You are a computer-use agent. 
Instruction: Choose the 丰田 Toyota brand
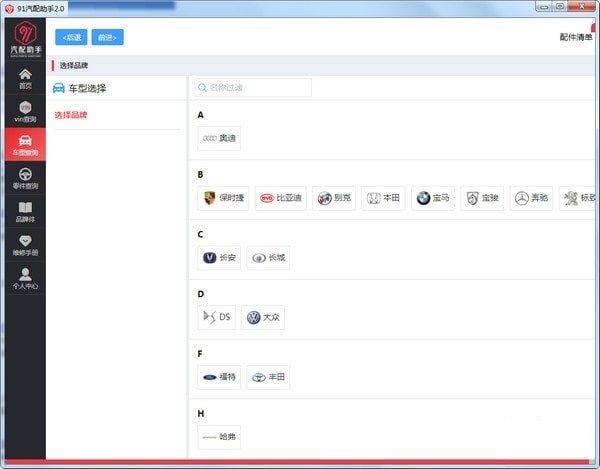click(x=268, y=377)
